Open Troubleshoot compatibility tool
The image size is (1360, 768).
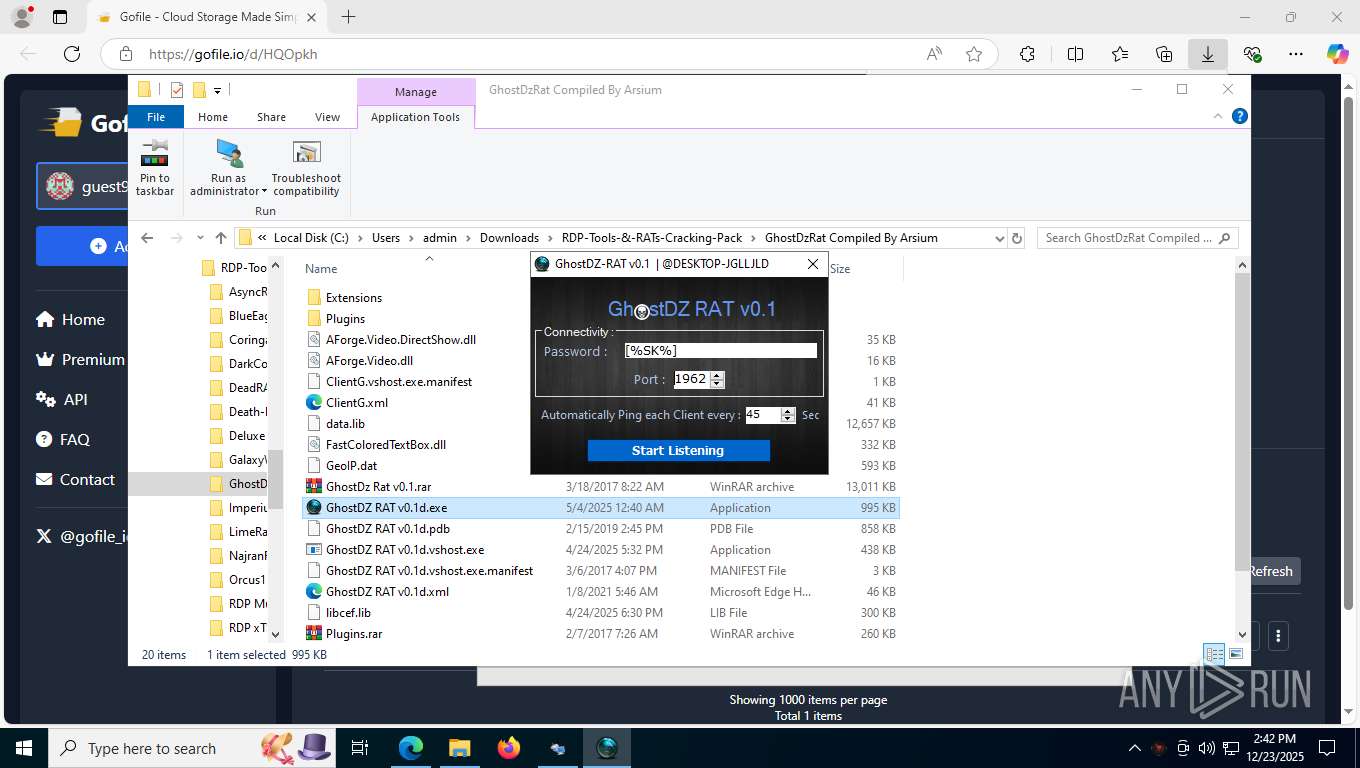pyautogui.click(x=306, y=168)
